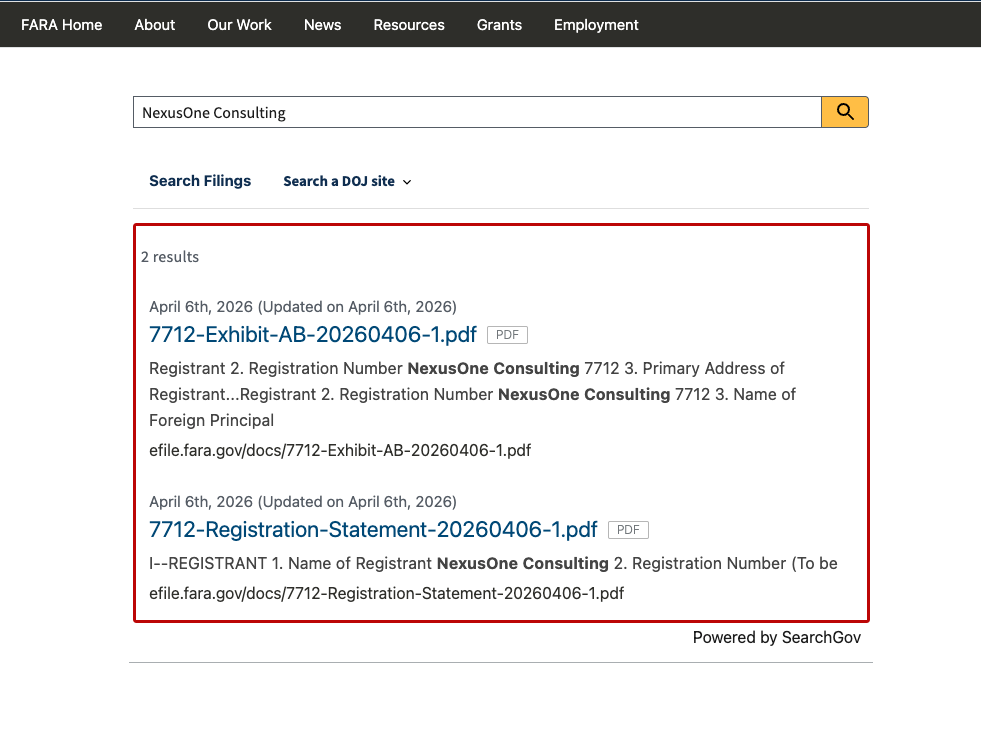Click the efile.fara.gov Exhibit-AB URL text
The width and height of the screenshot is (981, 754).
point(340,450)
